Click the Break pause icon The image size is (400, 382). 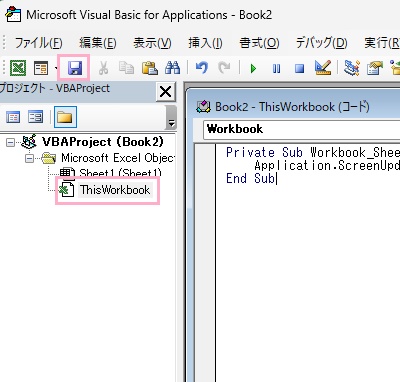click(x=276, y=69)
